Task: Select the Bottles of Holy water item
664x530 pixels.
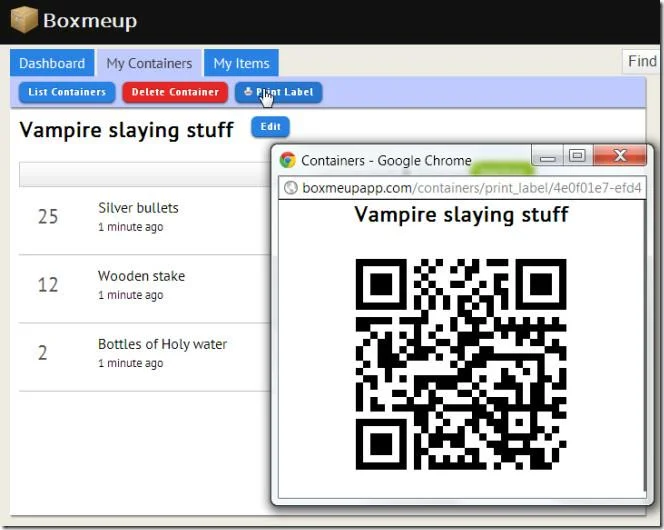Action: 162,344
